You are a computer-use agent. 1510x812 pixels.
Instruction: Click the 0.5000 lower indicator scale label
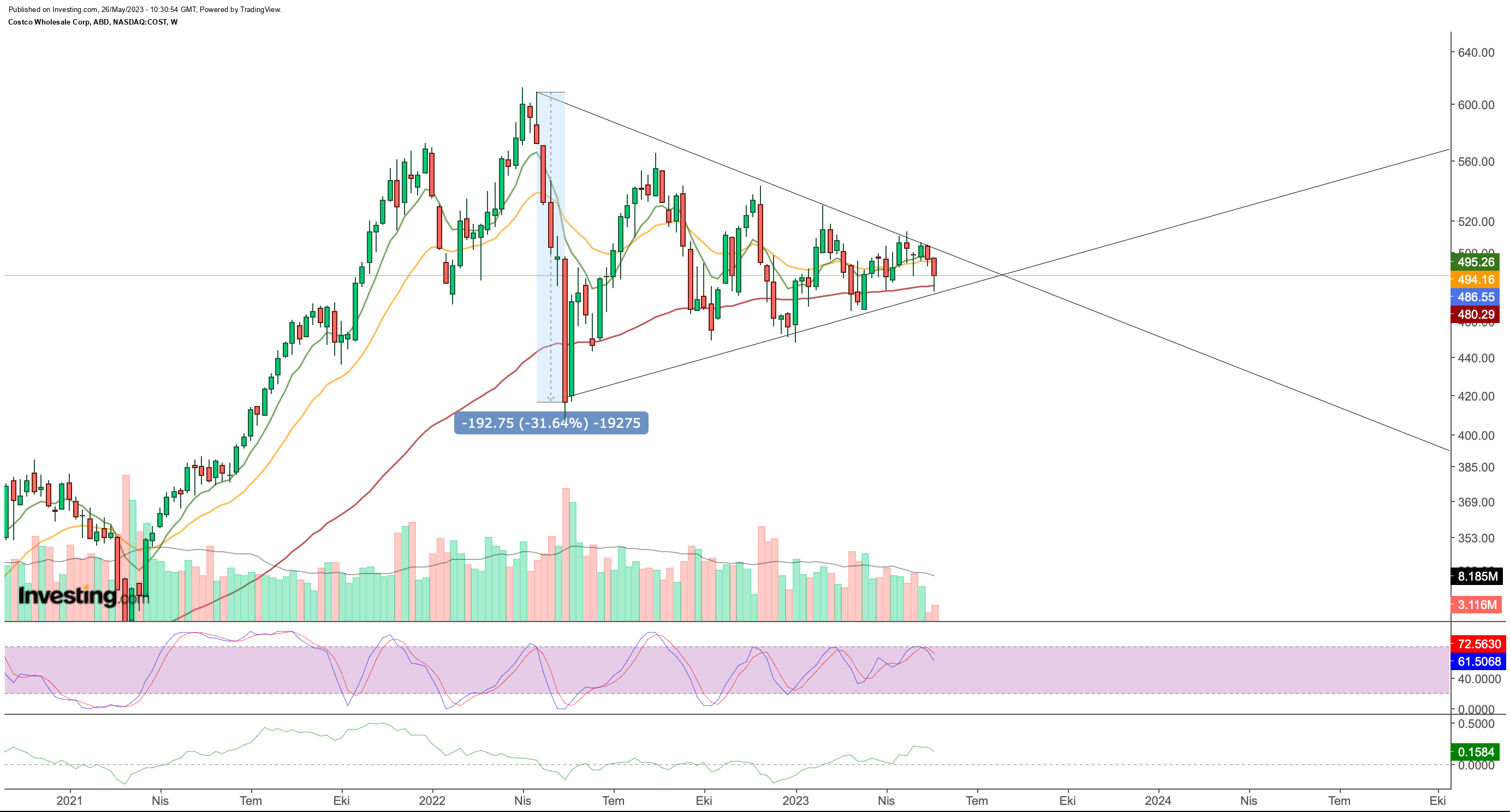1476,724
